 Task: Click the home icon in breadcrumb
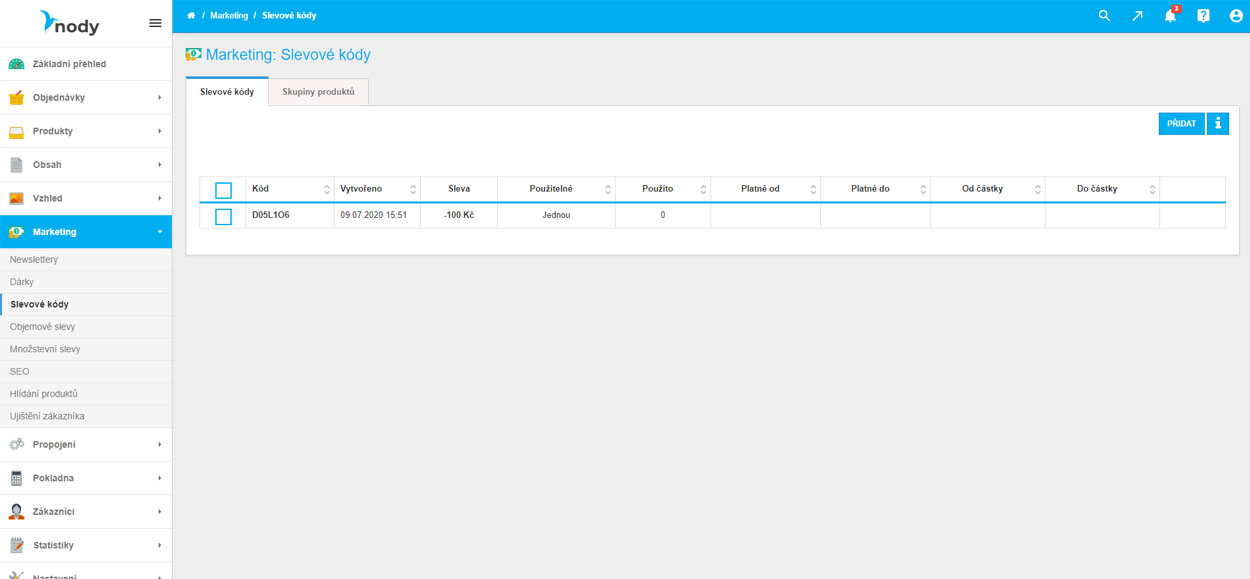[191, 16]
